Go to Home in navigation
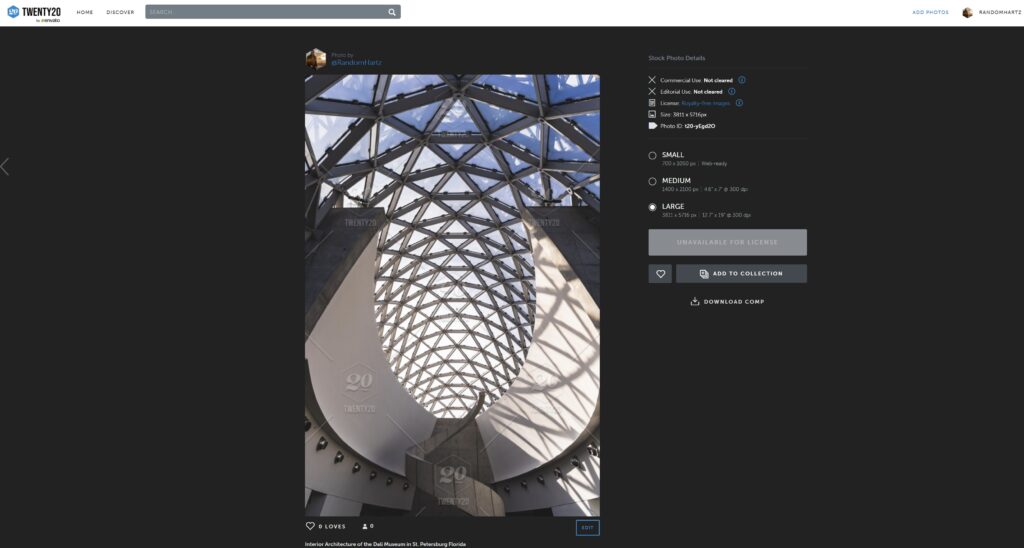1024x548 pixels. [85, 12]
